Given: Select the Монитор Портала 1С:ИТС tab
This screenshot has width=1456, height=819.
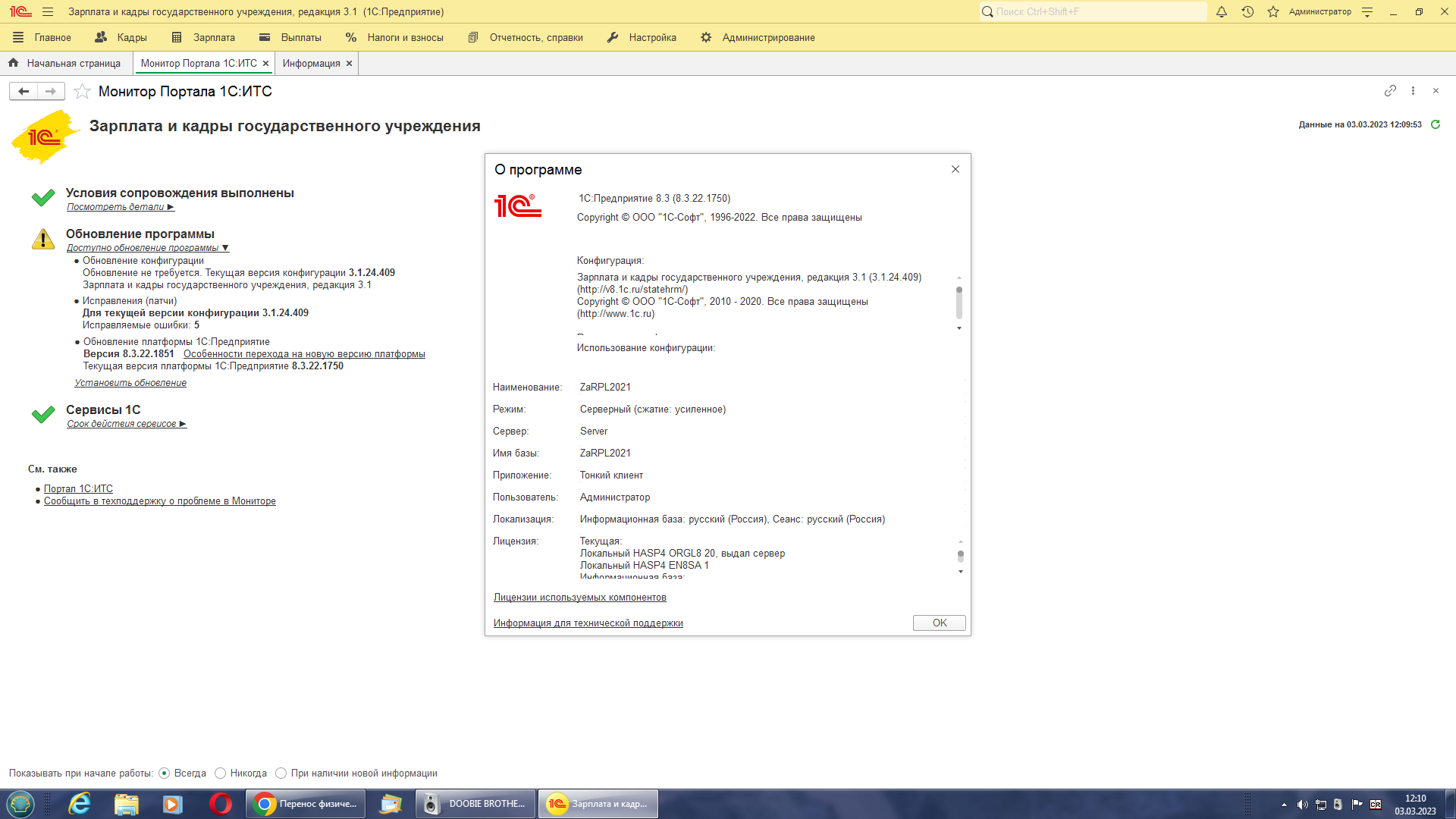Looking at the screenshot, I should point(199,64).
